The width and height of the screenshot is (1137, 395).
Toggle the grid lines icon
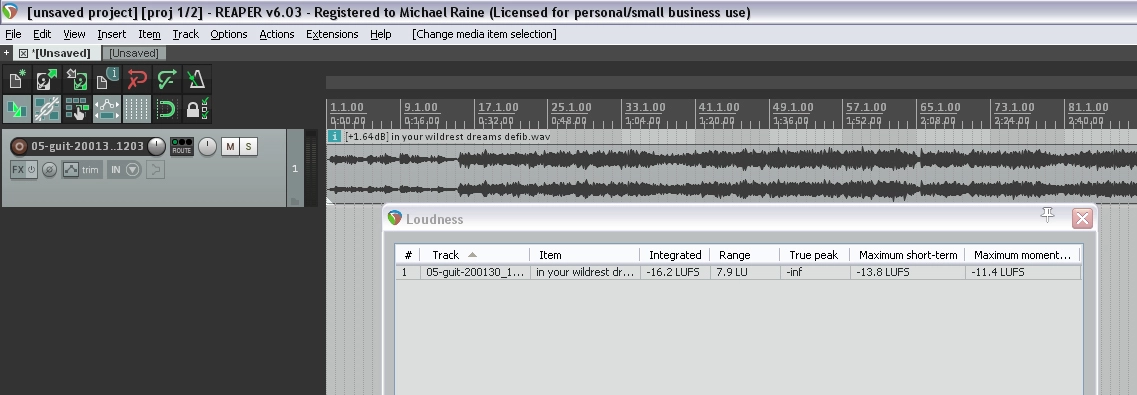[x=136, y=109]
